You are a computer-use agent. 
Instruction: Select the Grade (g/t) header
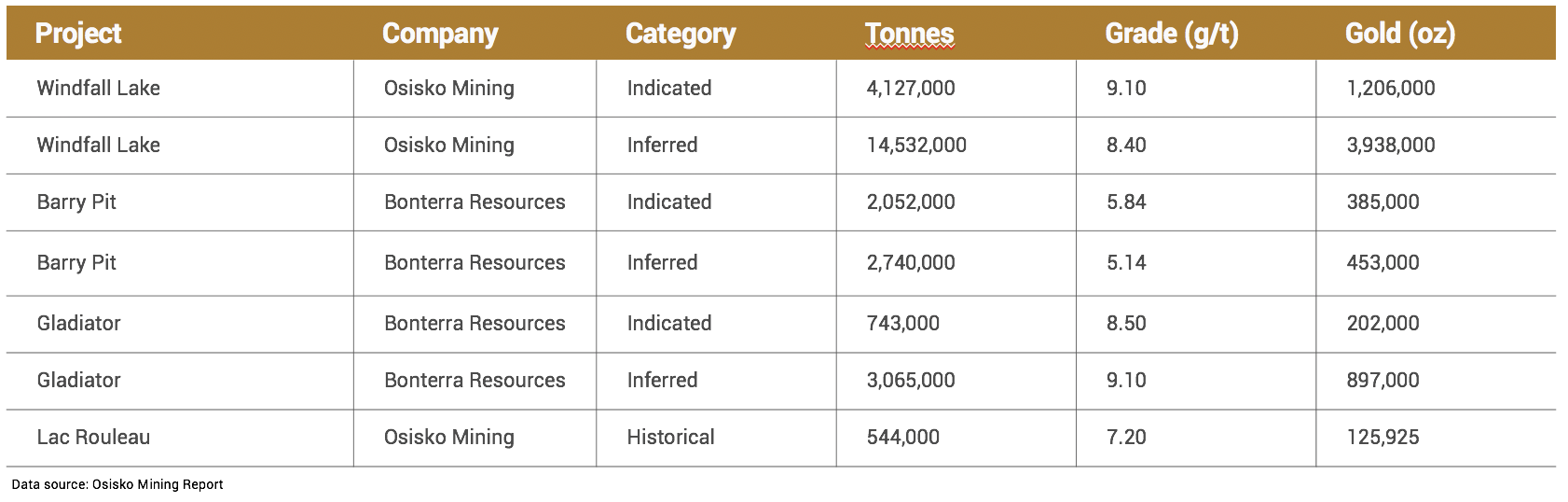[1172, 34]
